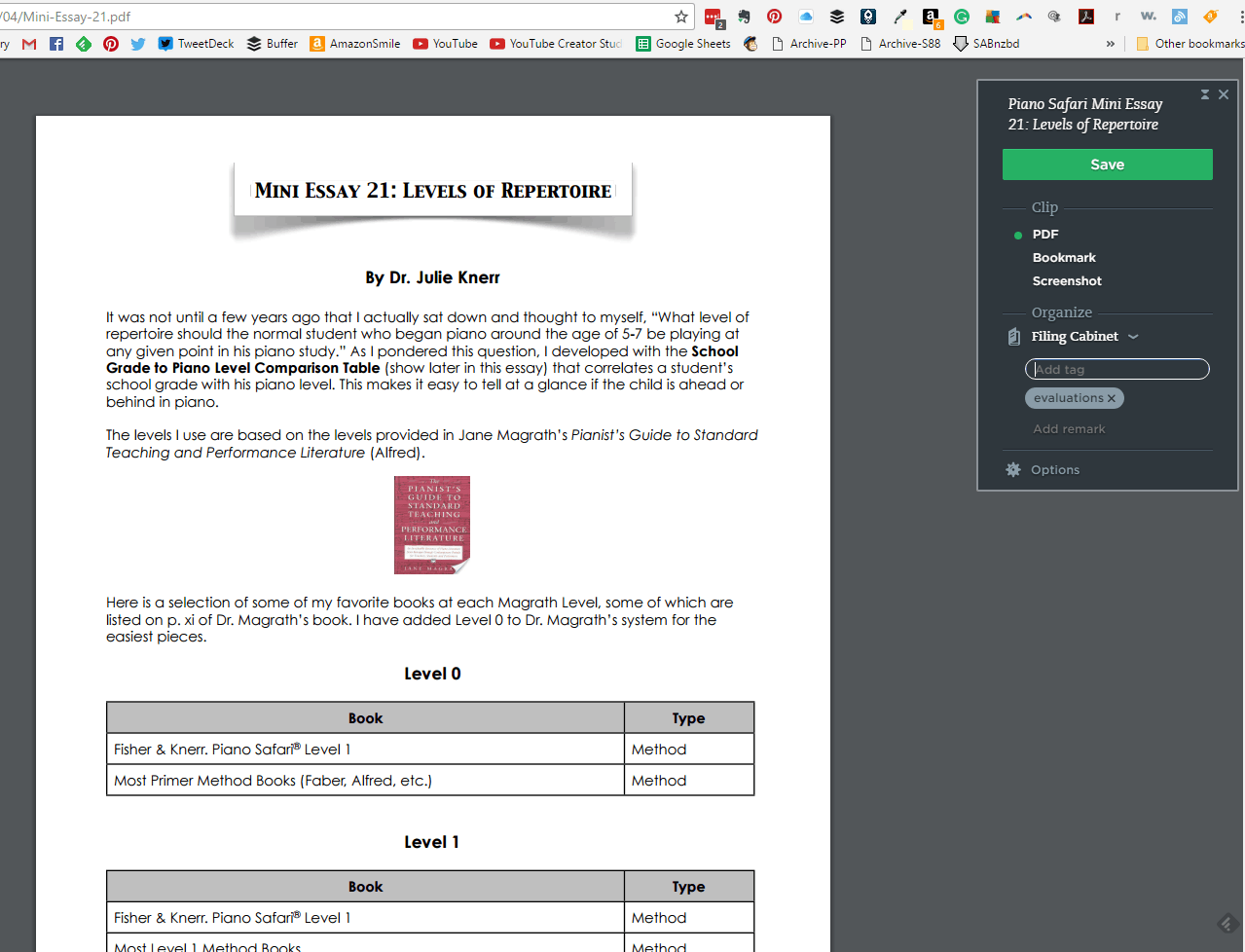Image resolution: width=1245 pixels, height=952 pixels.
Task: Open the Twitter bookmark icon
Action: (x=138, y=44)
